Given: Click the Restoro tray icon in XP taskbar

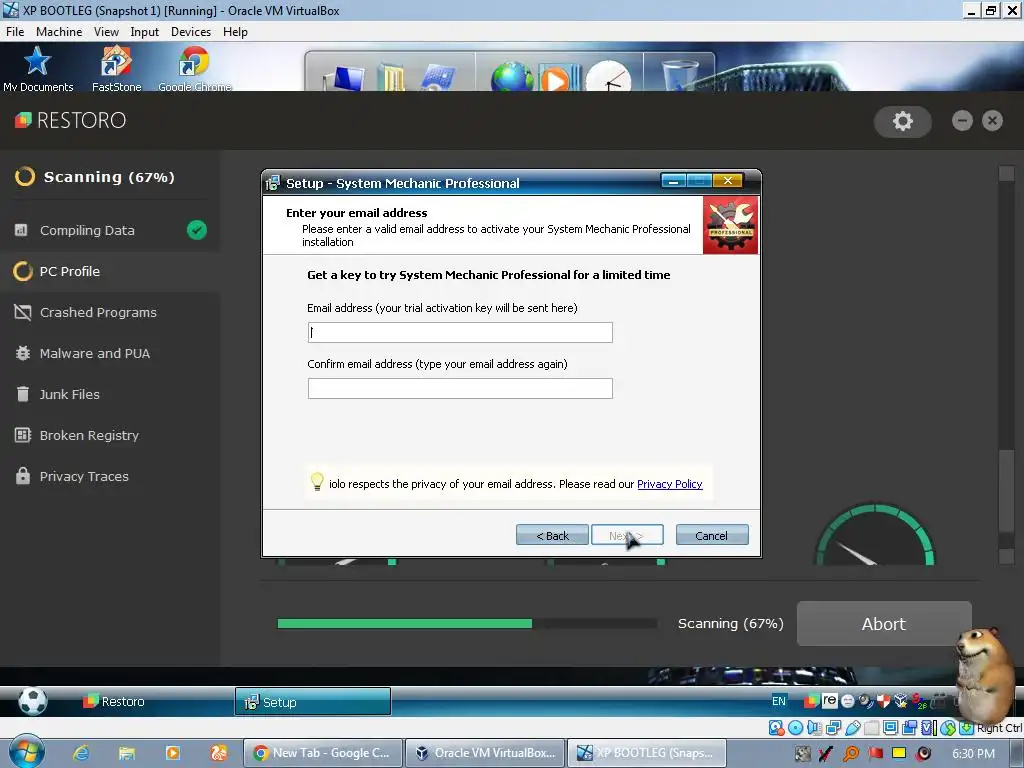Looking at the screenshot, I should click(811, 701).
